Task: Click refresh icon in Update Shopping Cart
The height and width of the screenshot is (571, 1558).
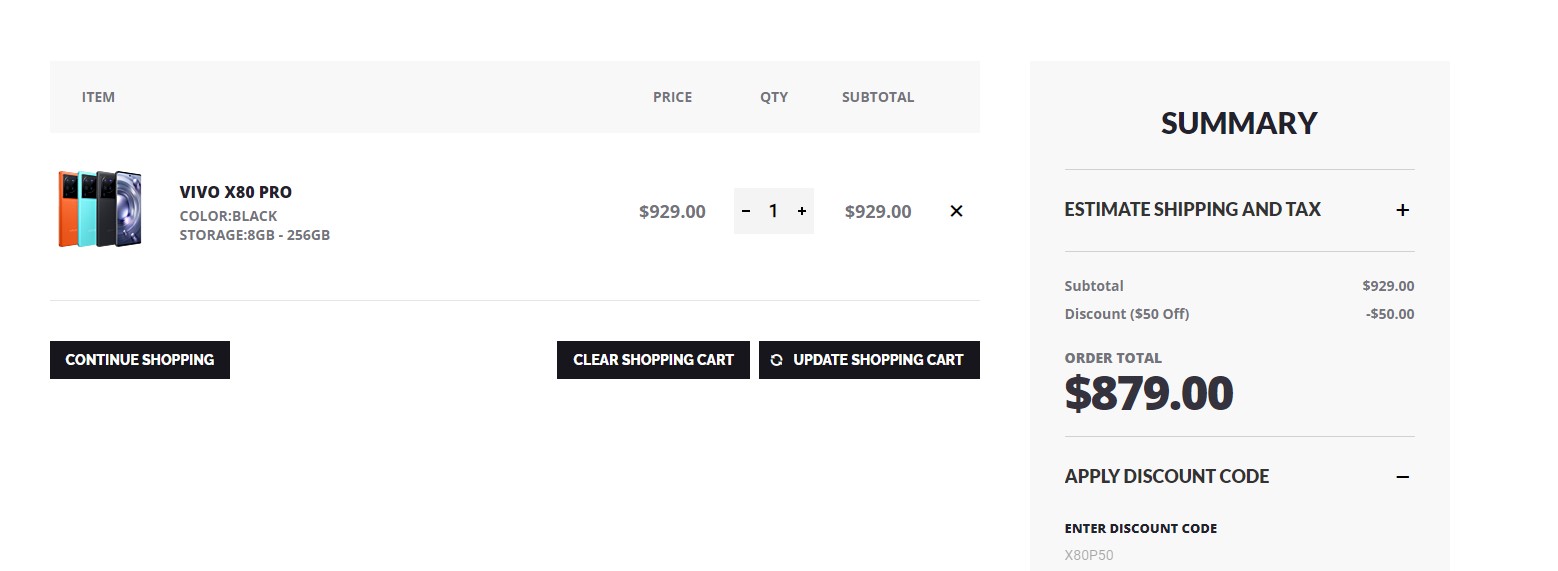Action: (777, 360)
